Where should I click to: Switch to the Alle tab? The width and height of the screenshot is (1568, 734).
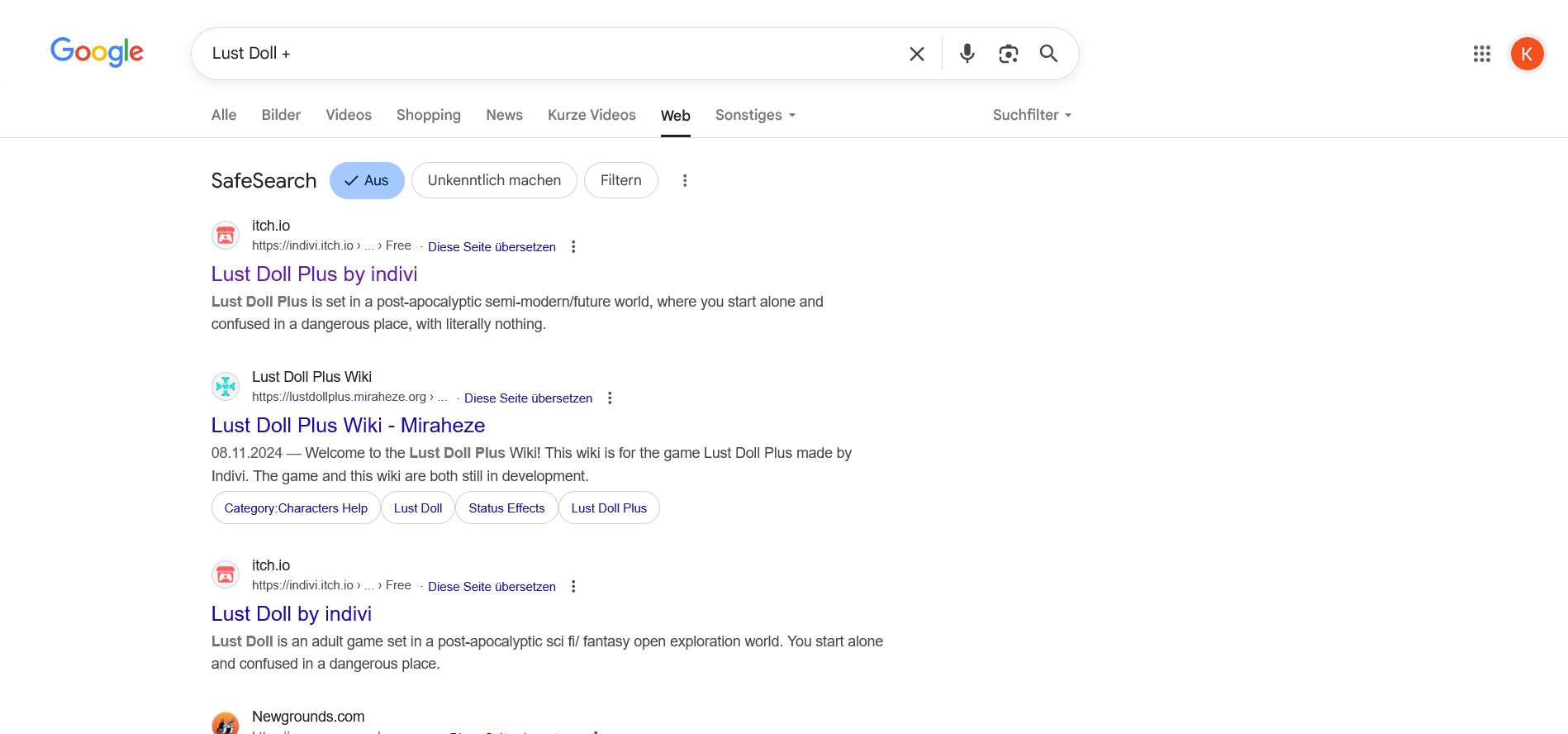pos(224,115)
